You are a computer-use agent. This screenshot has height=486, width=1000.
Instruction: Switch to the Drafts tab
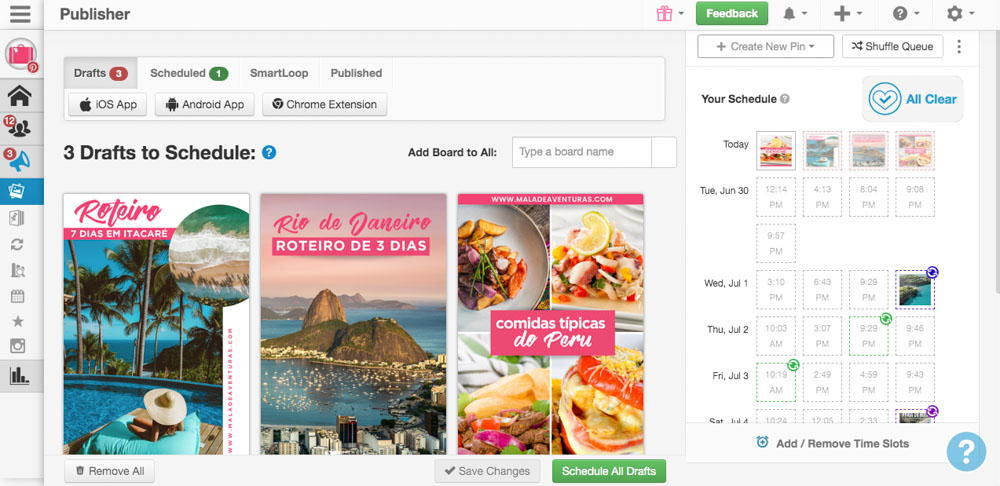pos(101,73)
